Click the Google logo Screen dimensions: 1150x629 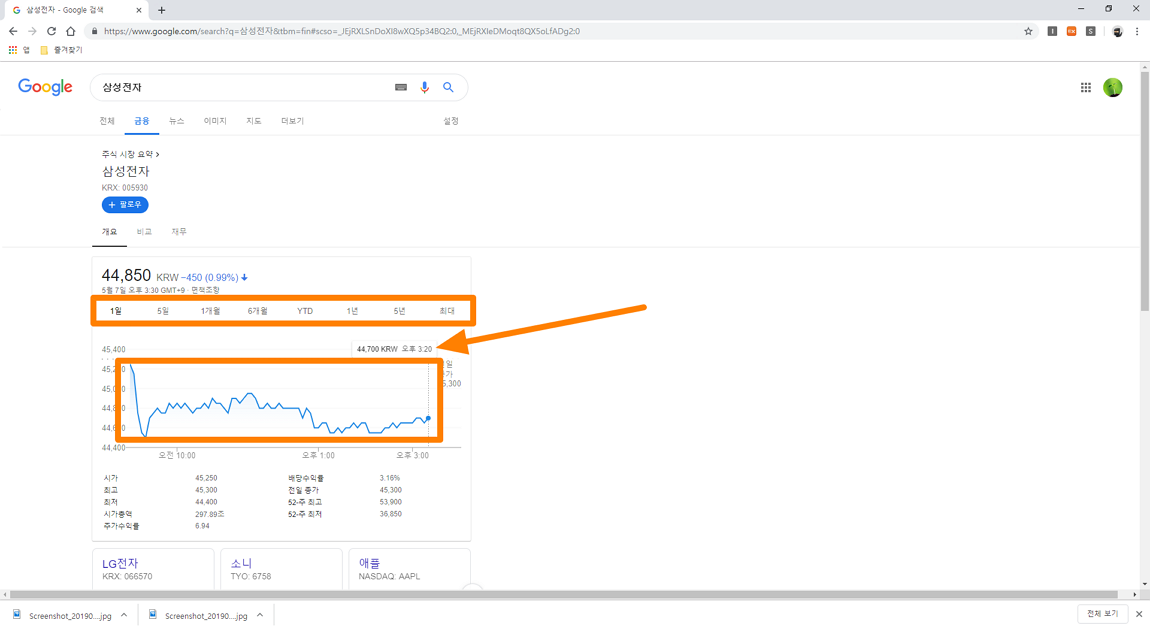[x=45, y=87]
